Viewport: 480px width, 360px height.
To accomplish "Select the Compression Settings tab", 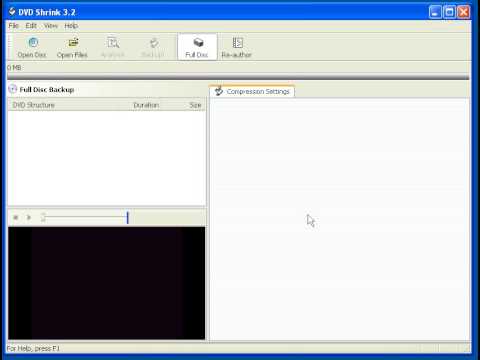I will 252,91.
